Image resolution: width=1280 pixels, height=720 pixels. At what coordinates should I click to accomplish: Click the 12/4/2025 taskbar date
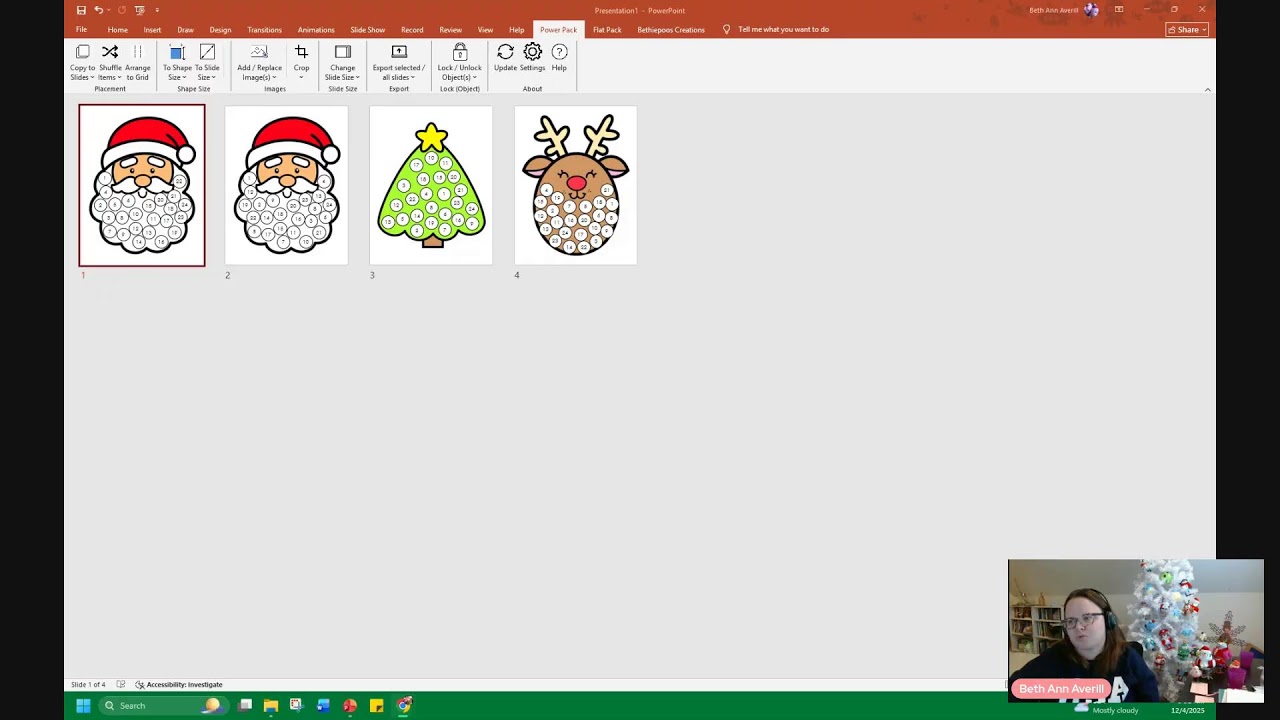[1188, 710]
